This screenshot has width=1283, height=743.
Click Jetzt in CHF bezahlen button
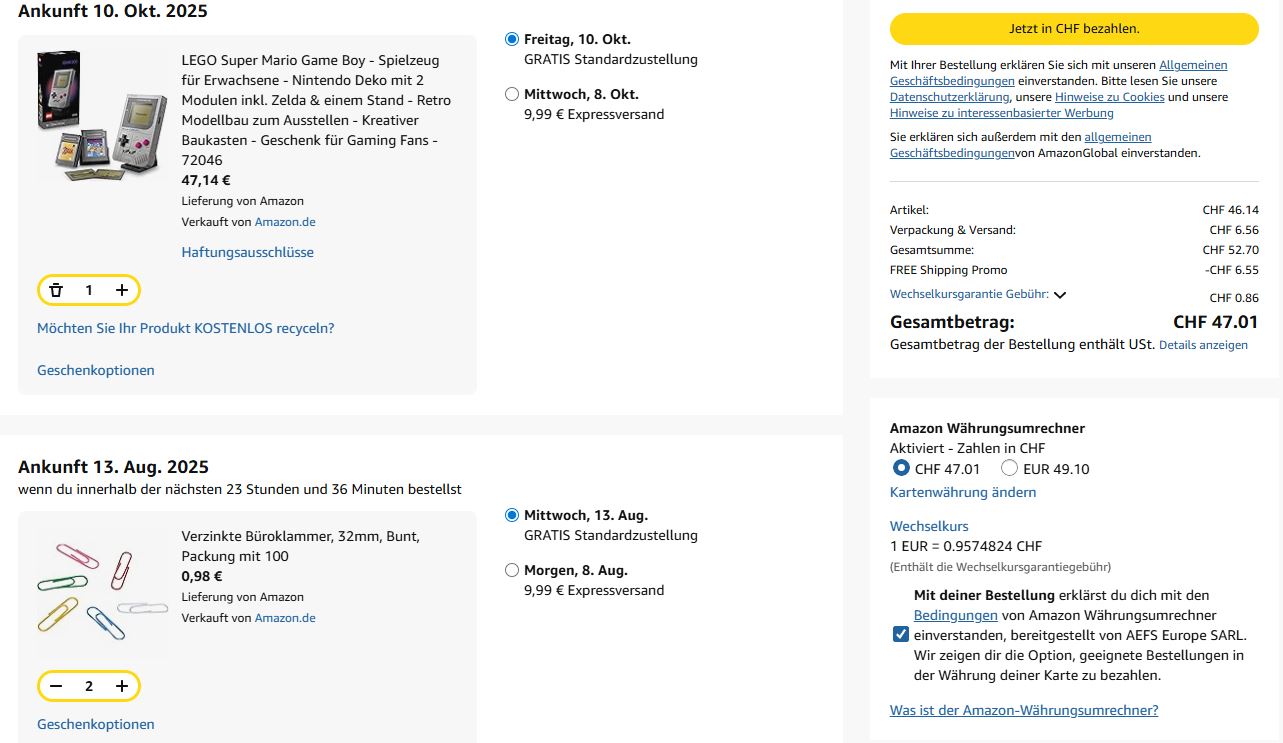(1074, 29)
